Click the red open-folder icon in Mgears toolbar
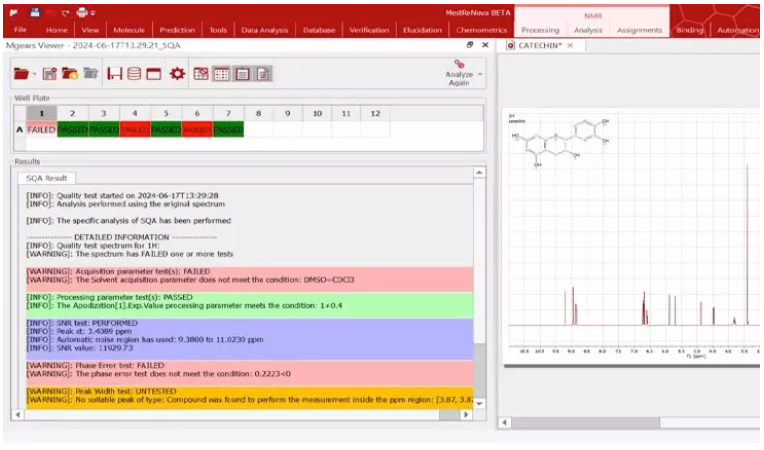Viewport: 764px width, 450px height. [21, 74]
